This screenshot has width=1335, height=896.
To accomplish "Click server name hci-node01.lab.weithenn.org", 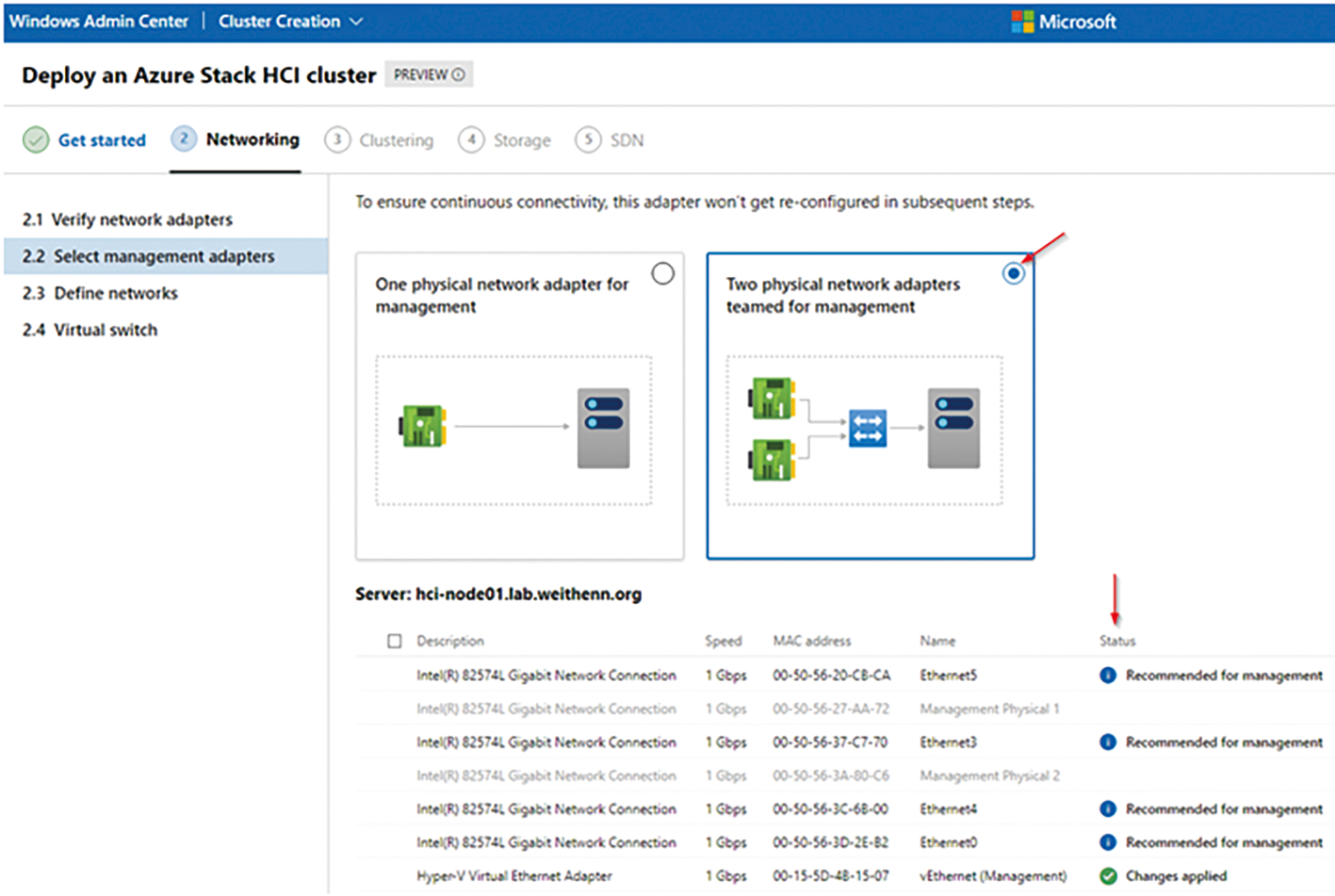I will (x=529, y=595).
